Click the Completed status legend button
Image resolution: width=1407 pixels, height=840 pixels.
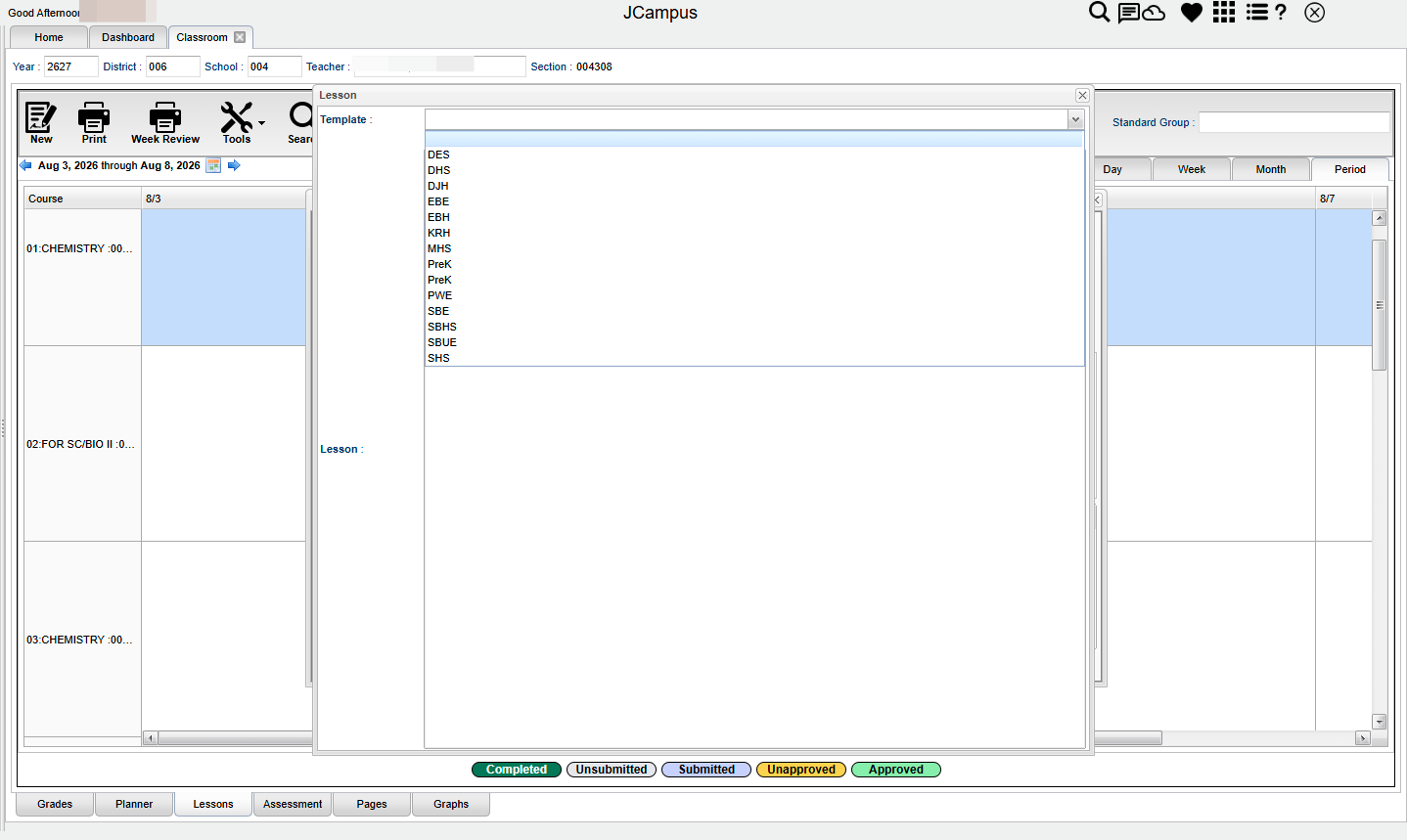pos(517,770)
